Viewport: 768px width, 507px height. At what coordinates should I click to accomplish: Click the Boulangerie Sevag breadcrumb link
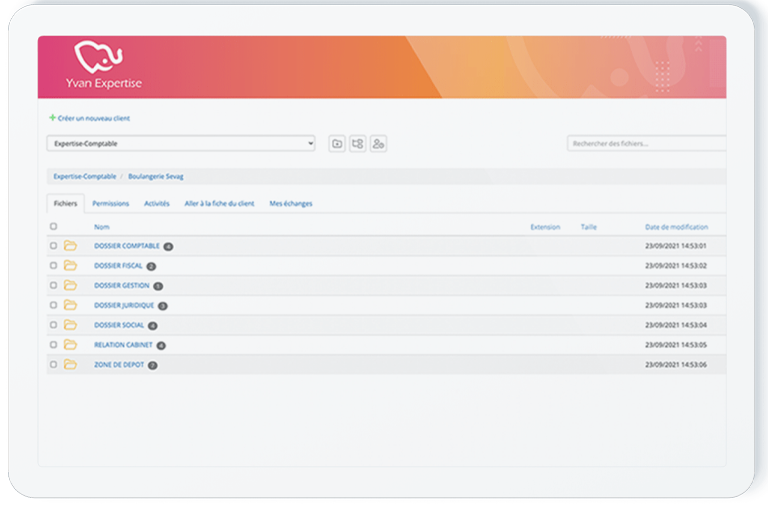coord(156,176)
